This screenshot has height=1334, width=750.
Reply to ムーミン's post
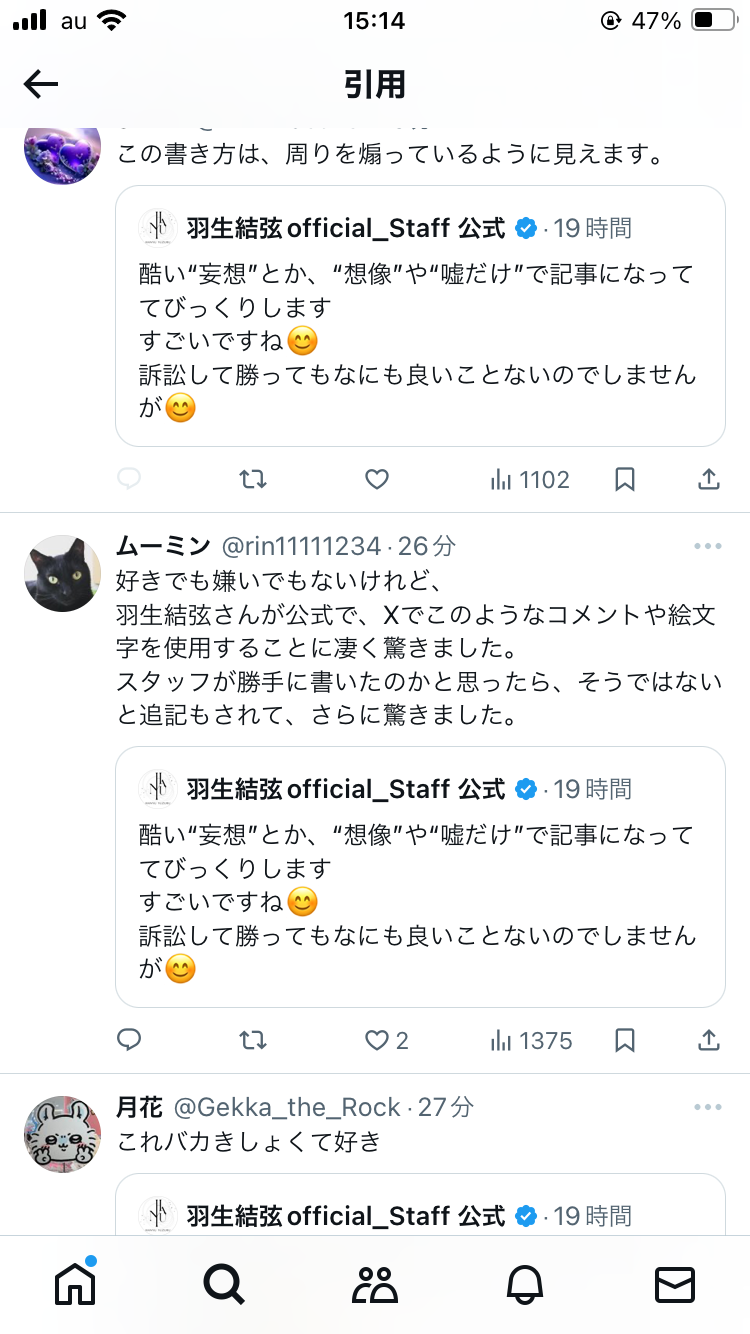(x=129, y=1041)
